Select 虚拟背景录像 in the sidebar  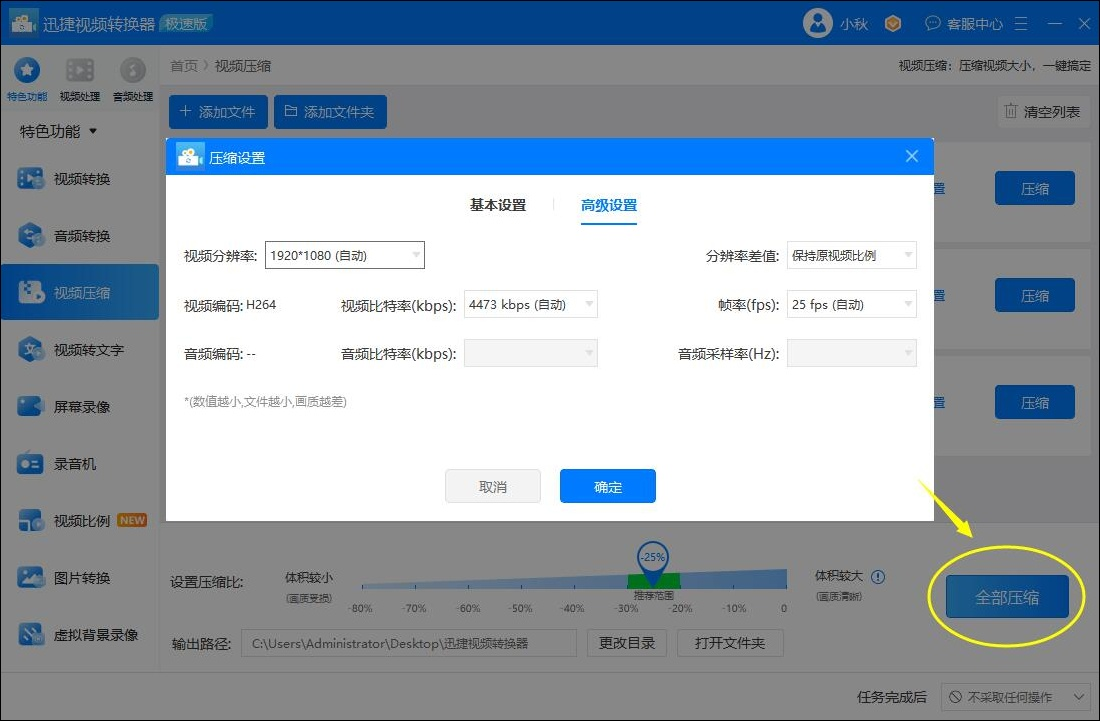click(80, 635)
